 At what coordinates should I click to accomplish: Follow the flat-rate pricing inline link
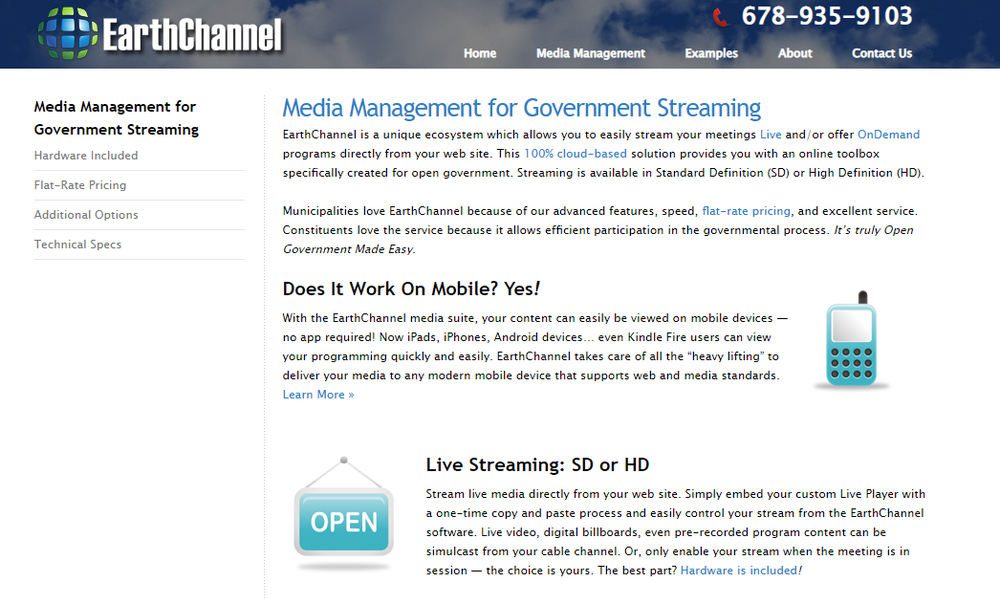[746, 211]
